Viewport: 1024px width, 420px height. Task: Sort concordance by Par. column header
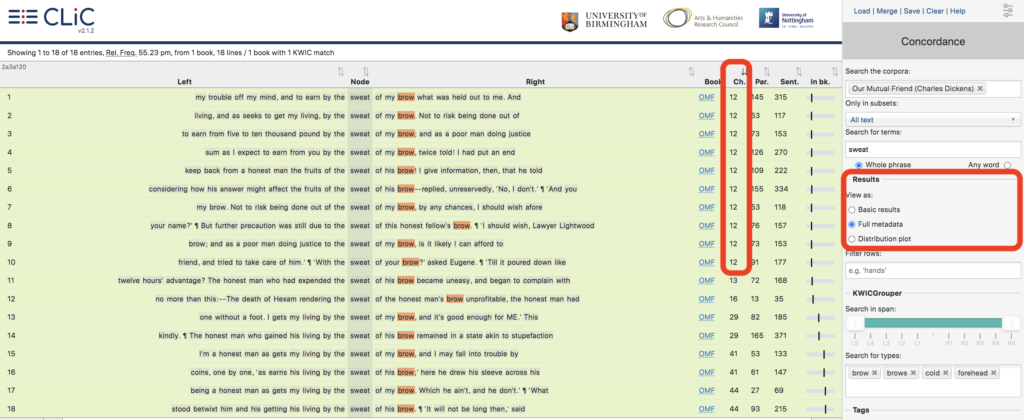click(x=761, y=80)
